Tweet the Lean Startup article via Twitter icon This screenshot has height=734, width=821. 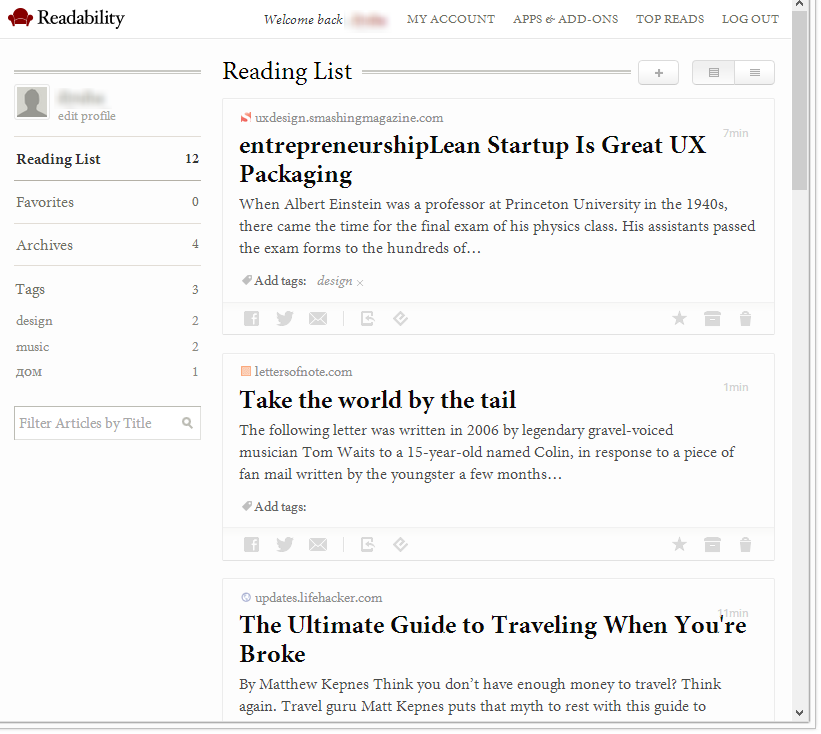pos(285,319)
